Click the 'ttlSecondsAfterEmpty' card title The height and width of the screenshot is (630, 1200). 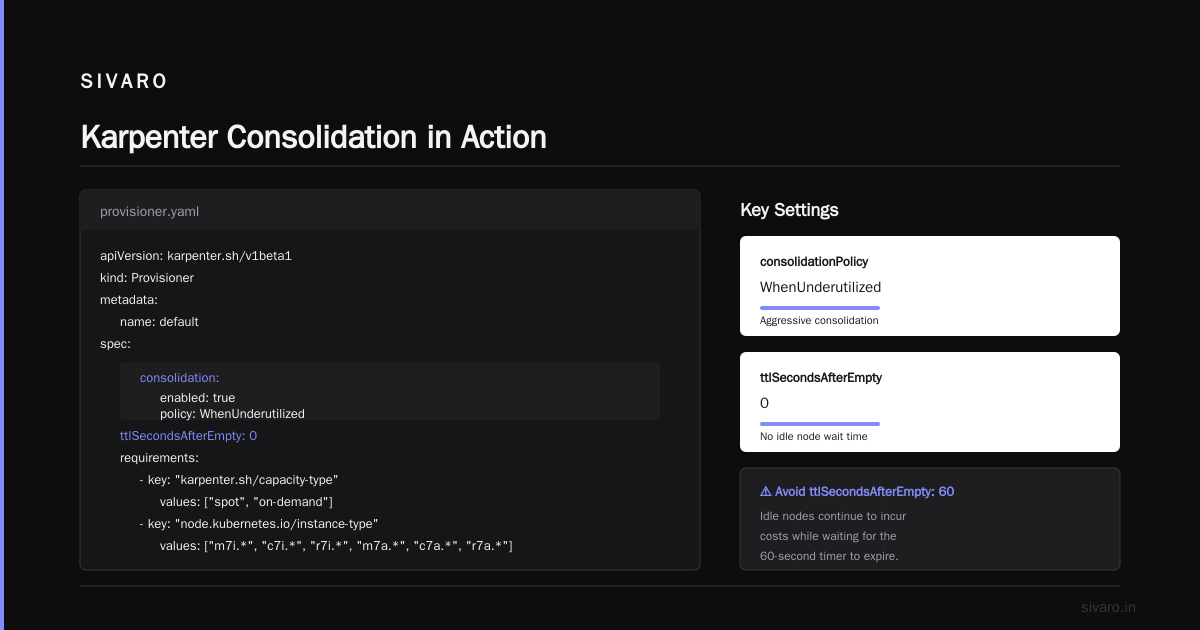(x=821, y=378)
